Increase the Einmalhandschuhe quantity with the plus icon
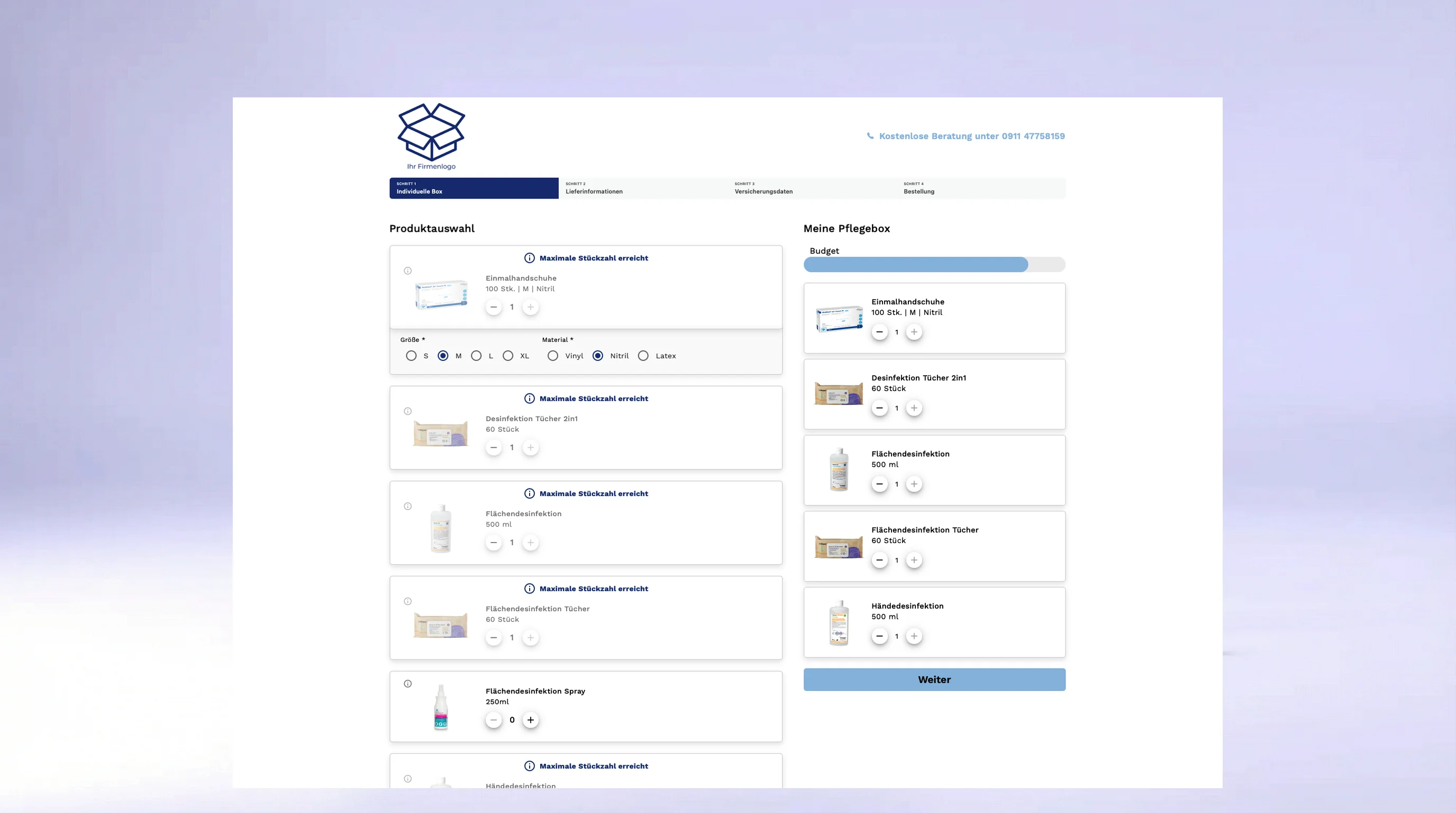The width and height of the screenshot is (1456, 813). tap(530, 306)
